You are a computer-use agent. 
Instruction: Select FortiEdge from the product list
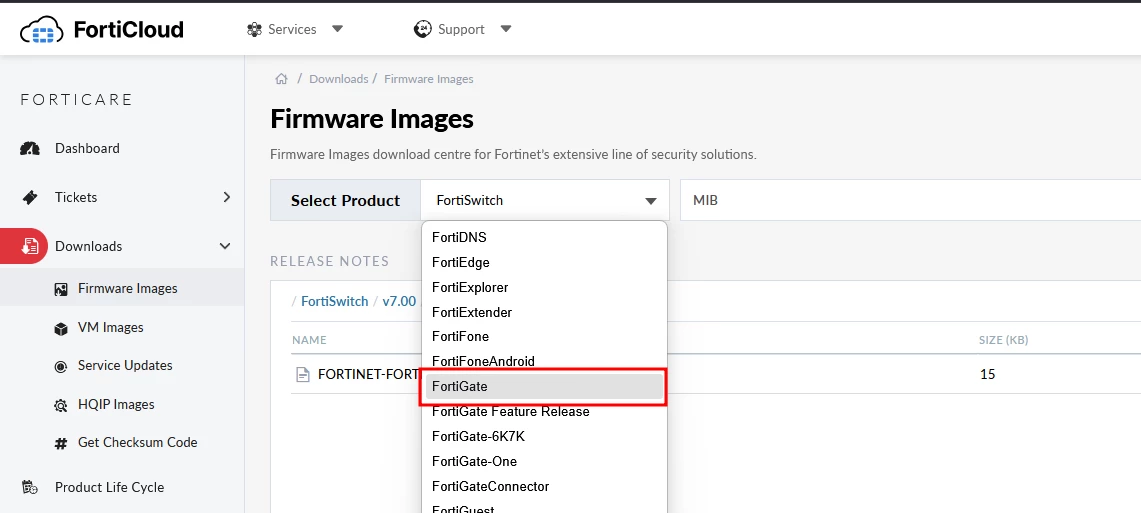544,263
